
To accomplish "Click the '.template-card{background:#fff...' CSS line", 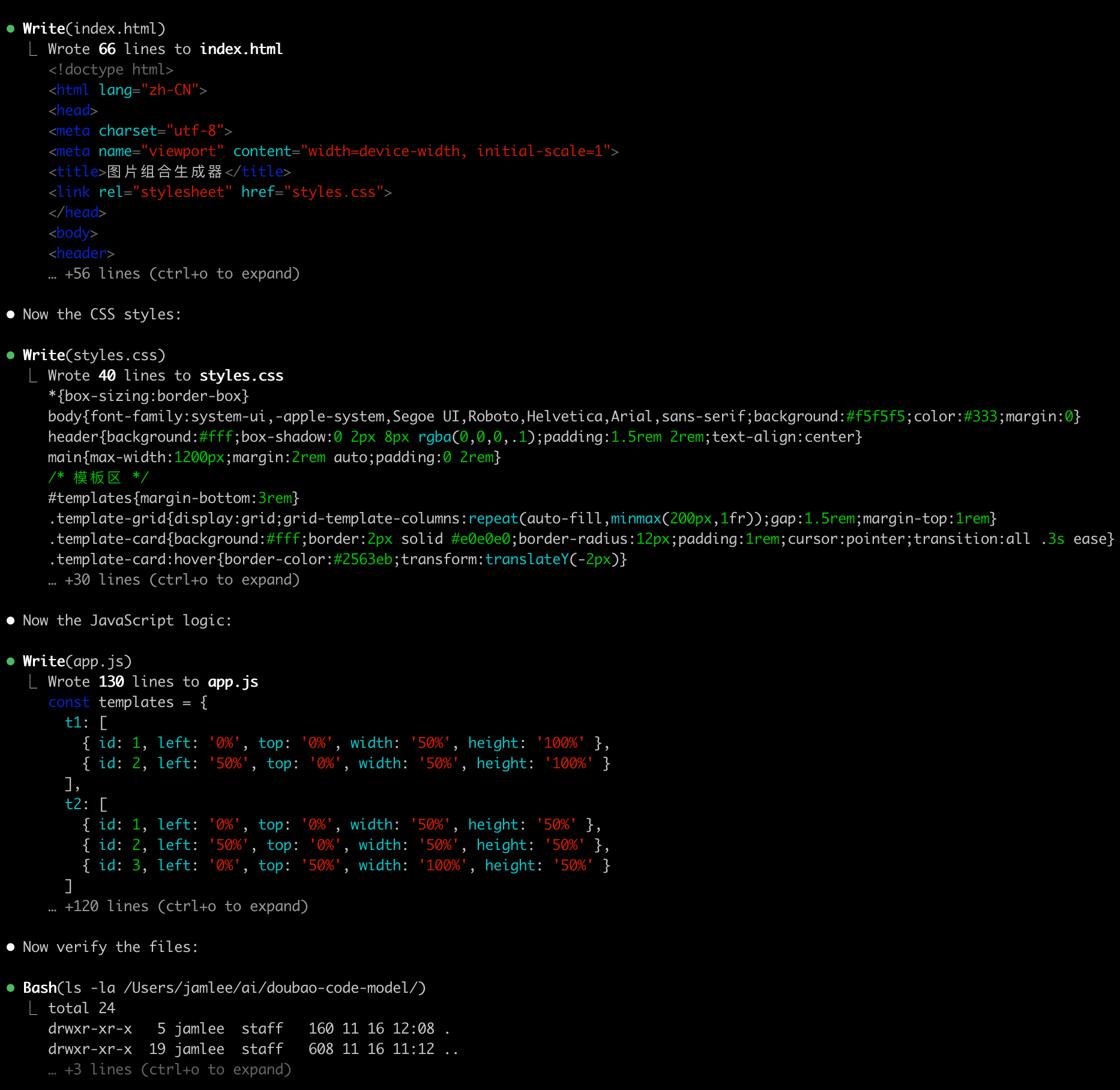I will point(582,539).
